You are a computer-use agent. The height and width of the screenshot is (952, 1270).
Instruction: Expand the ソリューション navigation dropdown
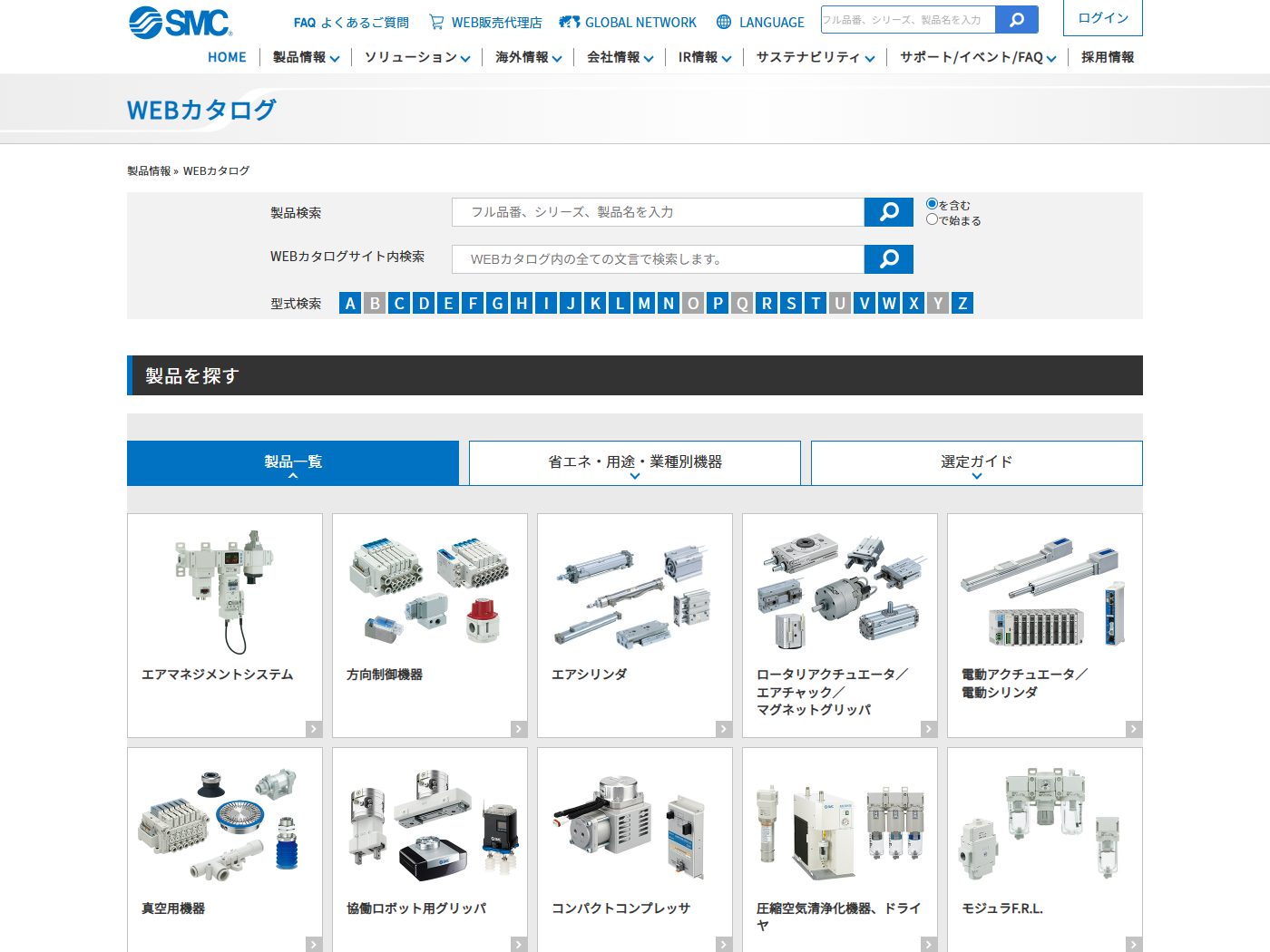(x=417, y=57)
